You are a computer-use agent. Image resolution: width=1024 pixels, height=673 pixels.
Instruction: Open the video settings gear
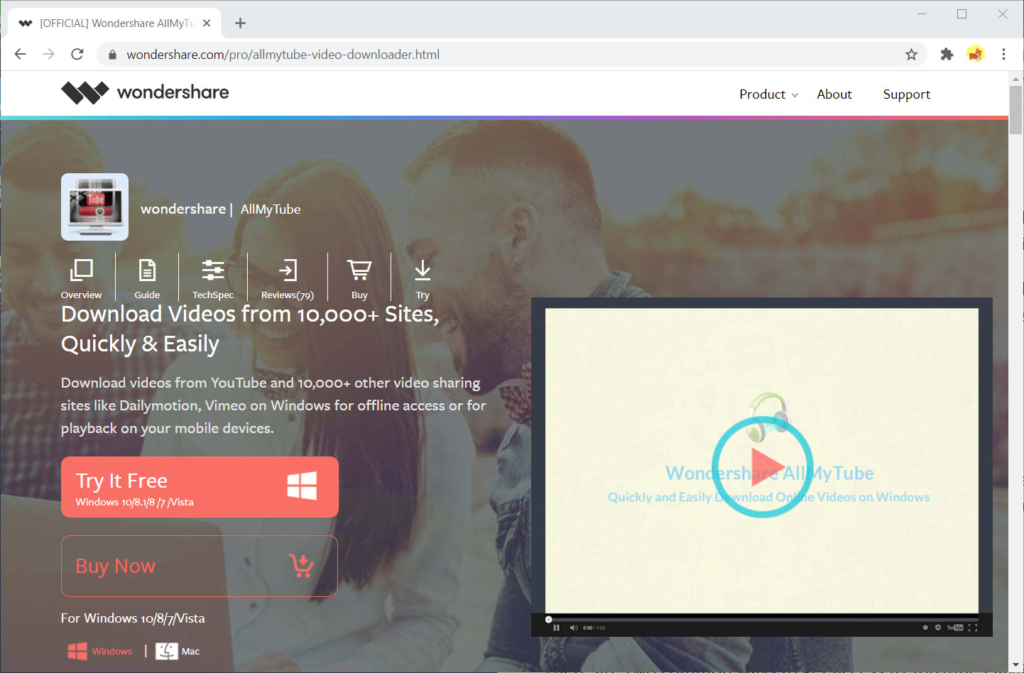click(x=938, y=628)
